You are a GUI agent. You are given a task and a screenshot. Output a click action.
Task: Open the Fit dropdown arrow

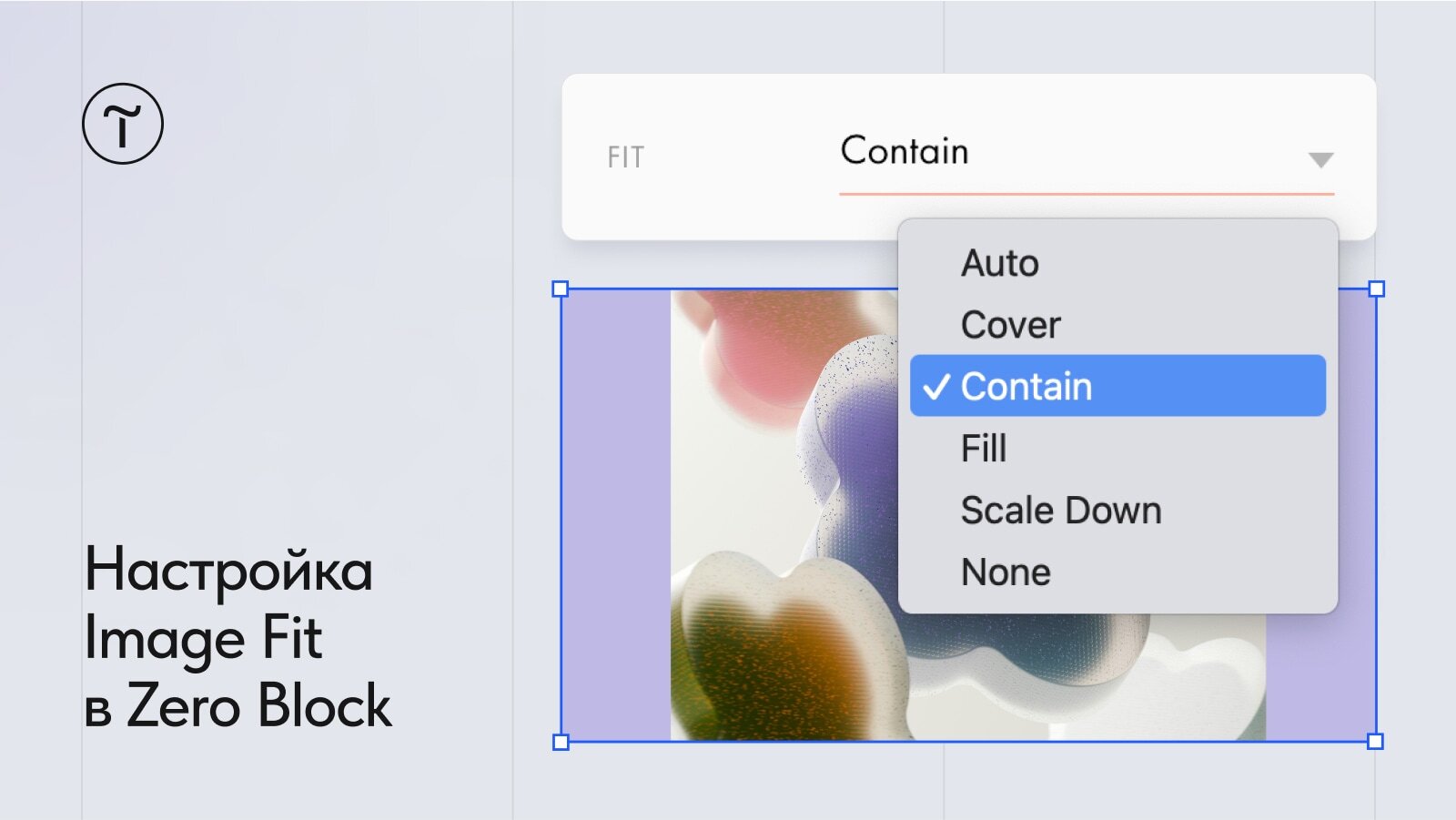click(x=1320, y=160)
